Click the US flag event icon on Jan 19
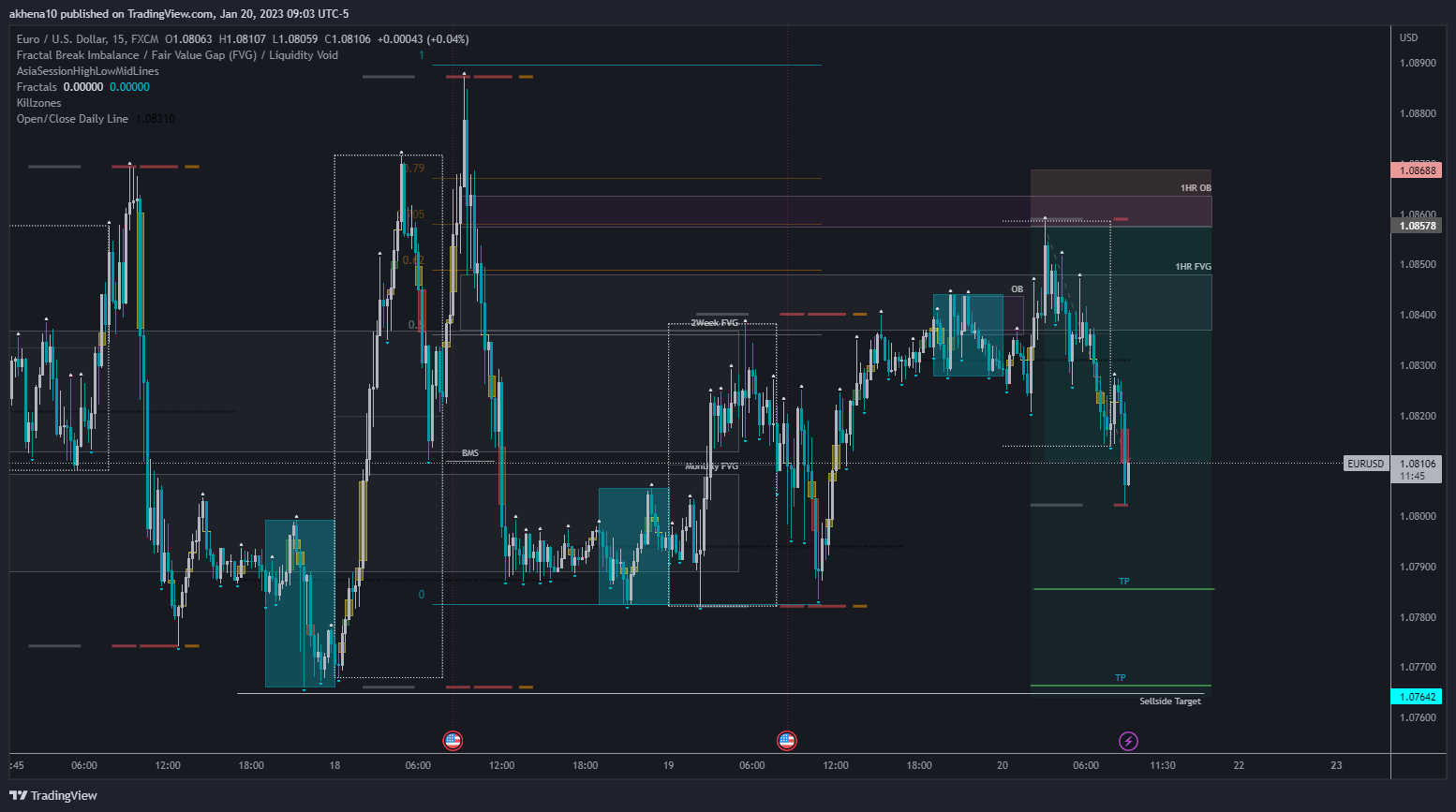Image resolution: width=1456 pixels, height=812 pixels. pos(787,741)
